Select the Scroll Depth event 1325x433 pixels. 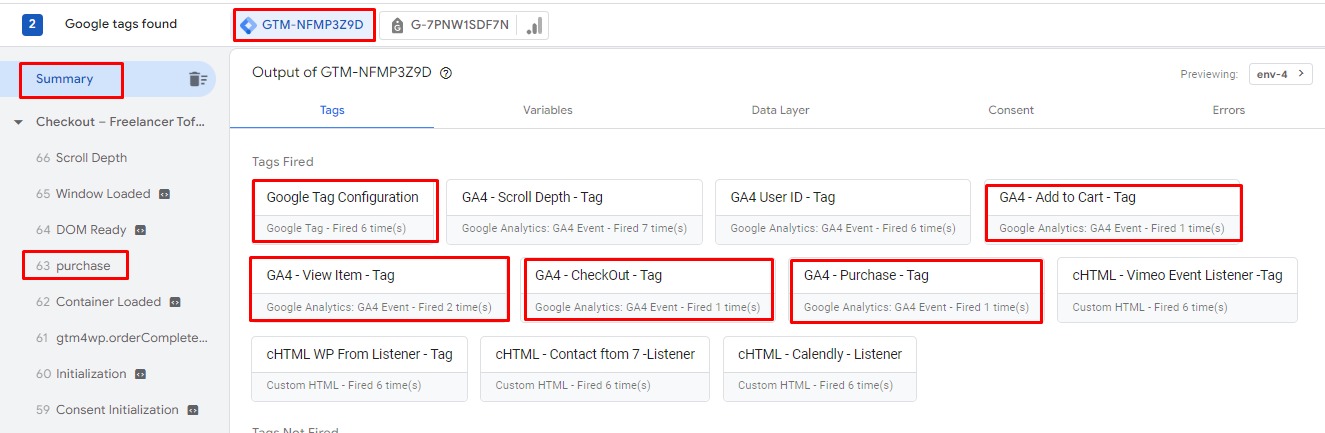pyautogui.click(x=91, y=158)
